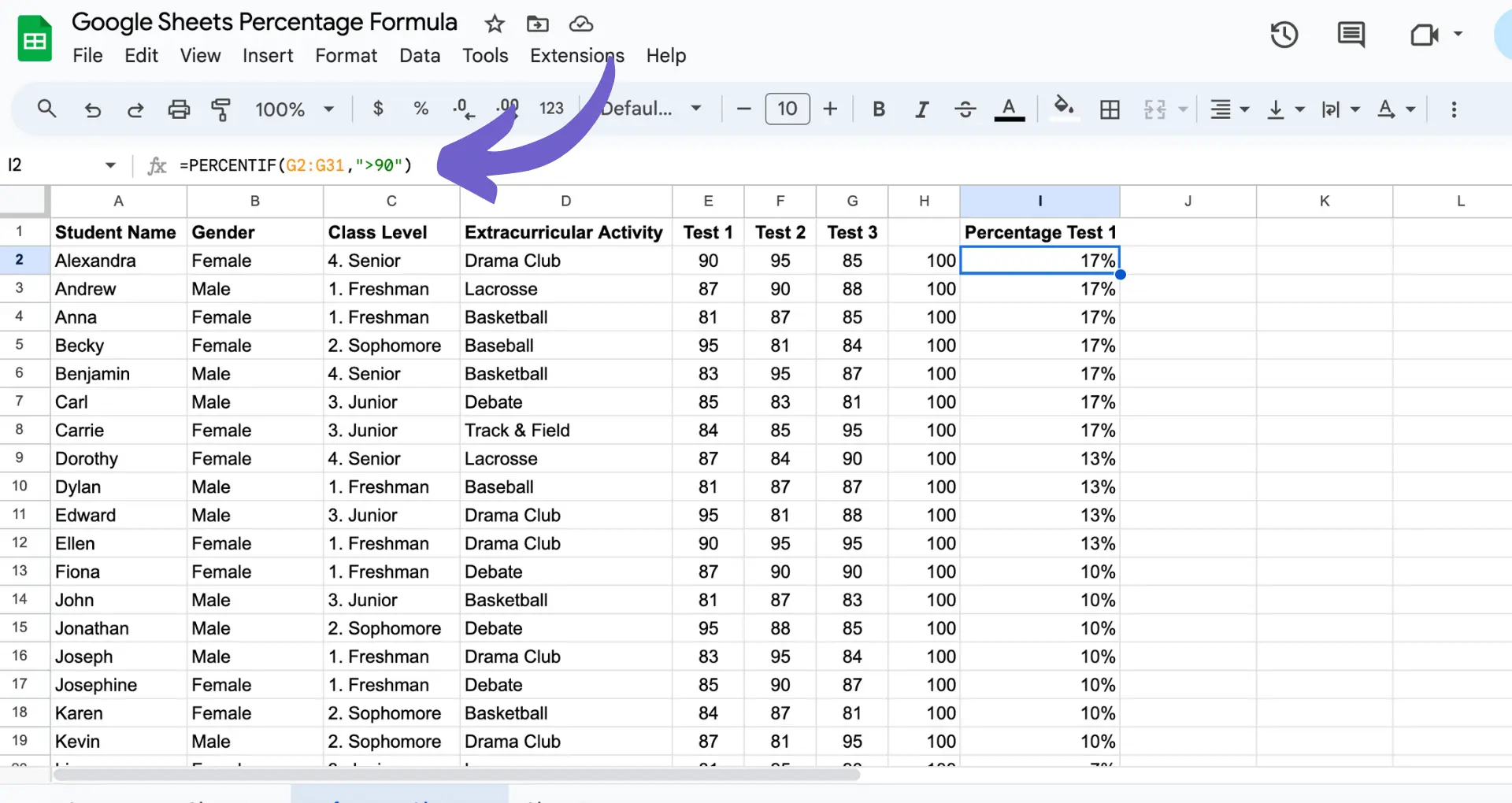Viewport: 1512px width, 803px height.
Task: Open more number formats 123
Action: tap(551, 109)
